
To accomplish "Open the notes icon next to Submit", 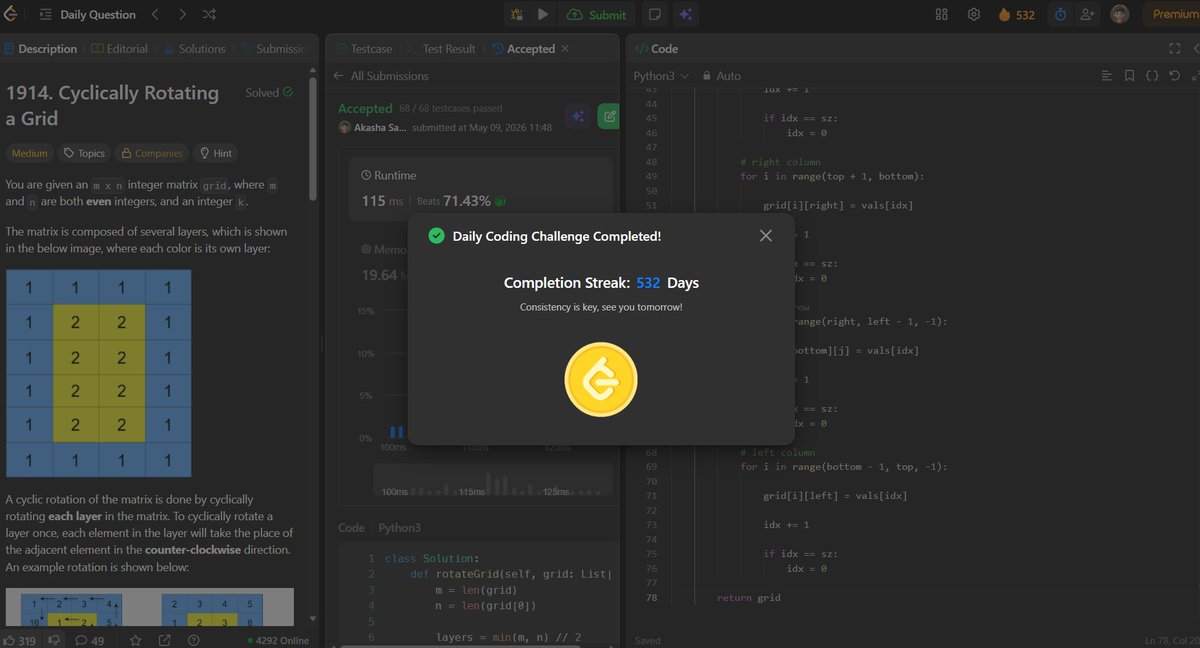I will click(655, 15).
